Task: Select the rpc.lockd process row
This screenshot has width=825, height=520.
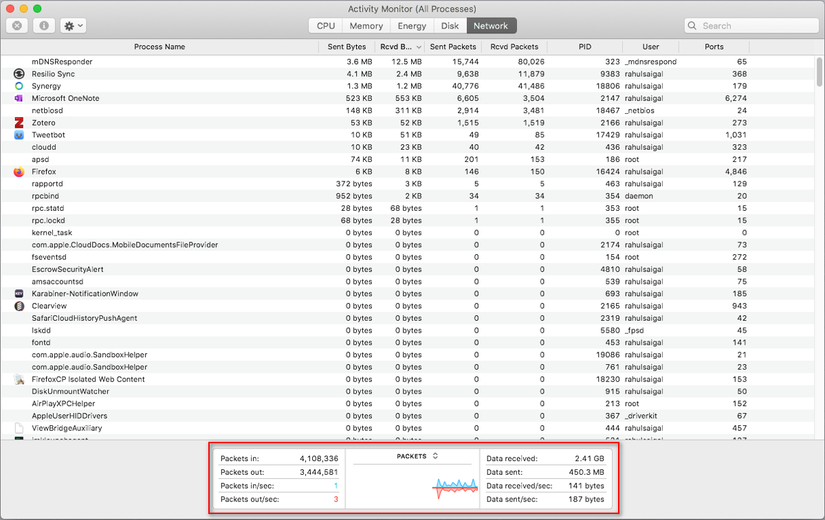Action: click(x=408, y=220)
